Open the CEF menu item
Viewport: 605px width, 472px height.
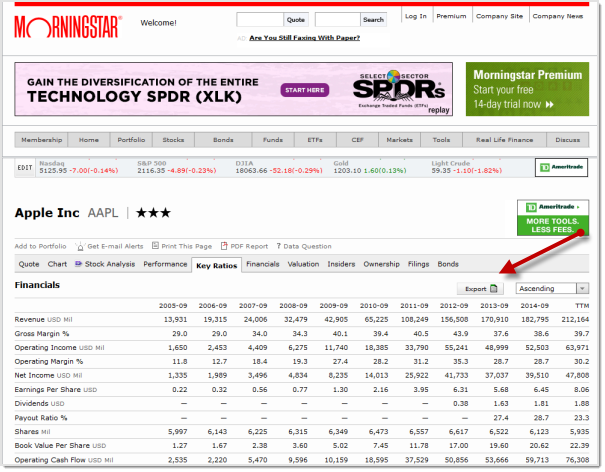357,140
